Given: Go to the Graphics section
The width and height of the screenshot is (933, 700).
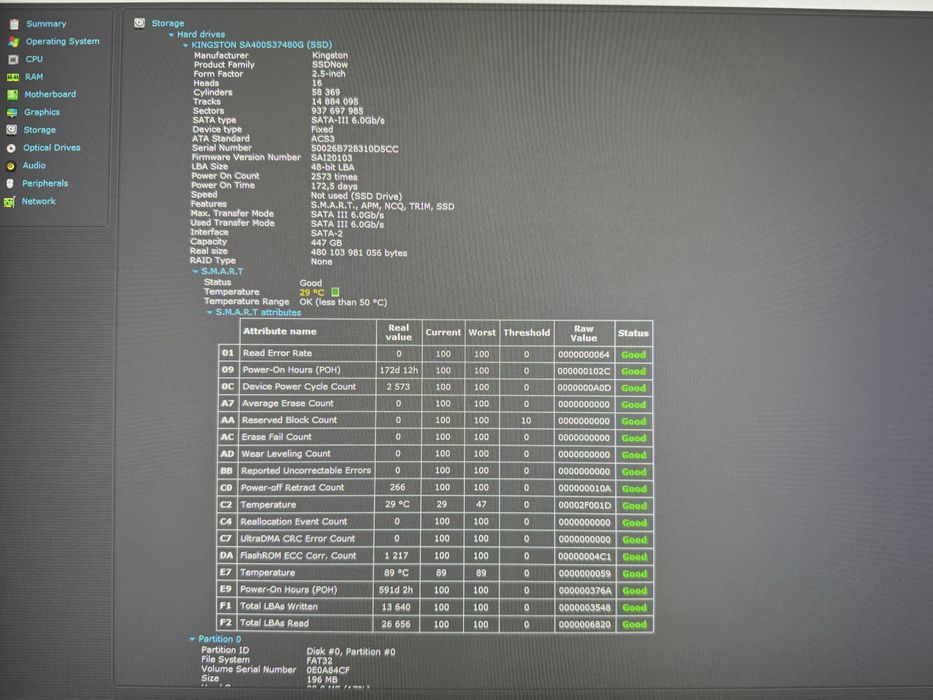Looking at the screenshot, I should coord(42,112).
